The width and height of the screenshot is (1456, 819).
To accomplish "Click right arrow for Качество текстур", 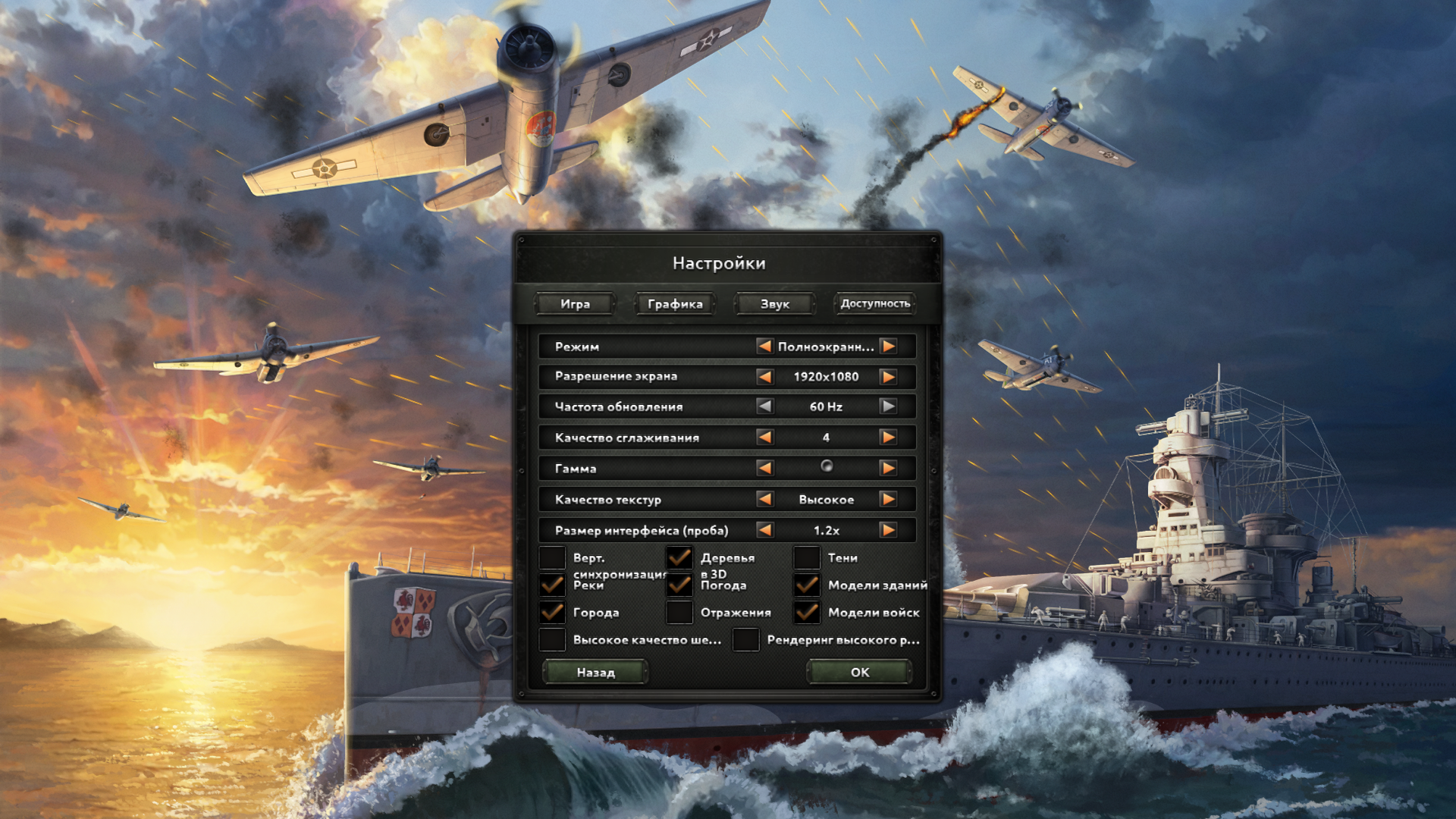I will tap(888, 499).
